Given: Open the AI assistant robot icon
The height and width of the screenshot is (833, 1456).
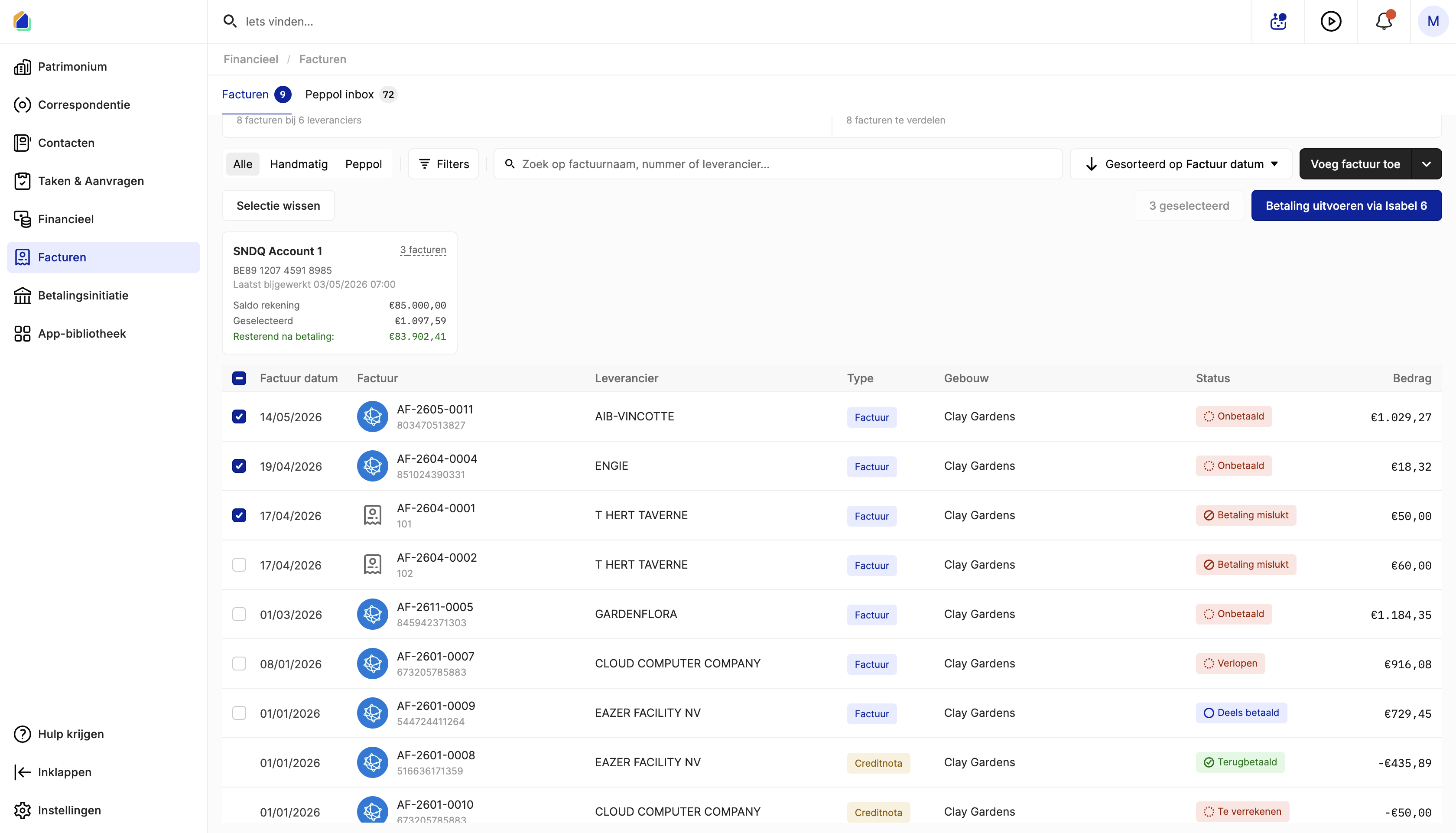Looking at the screenshot, I should (1278, 21).
